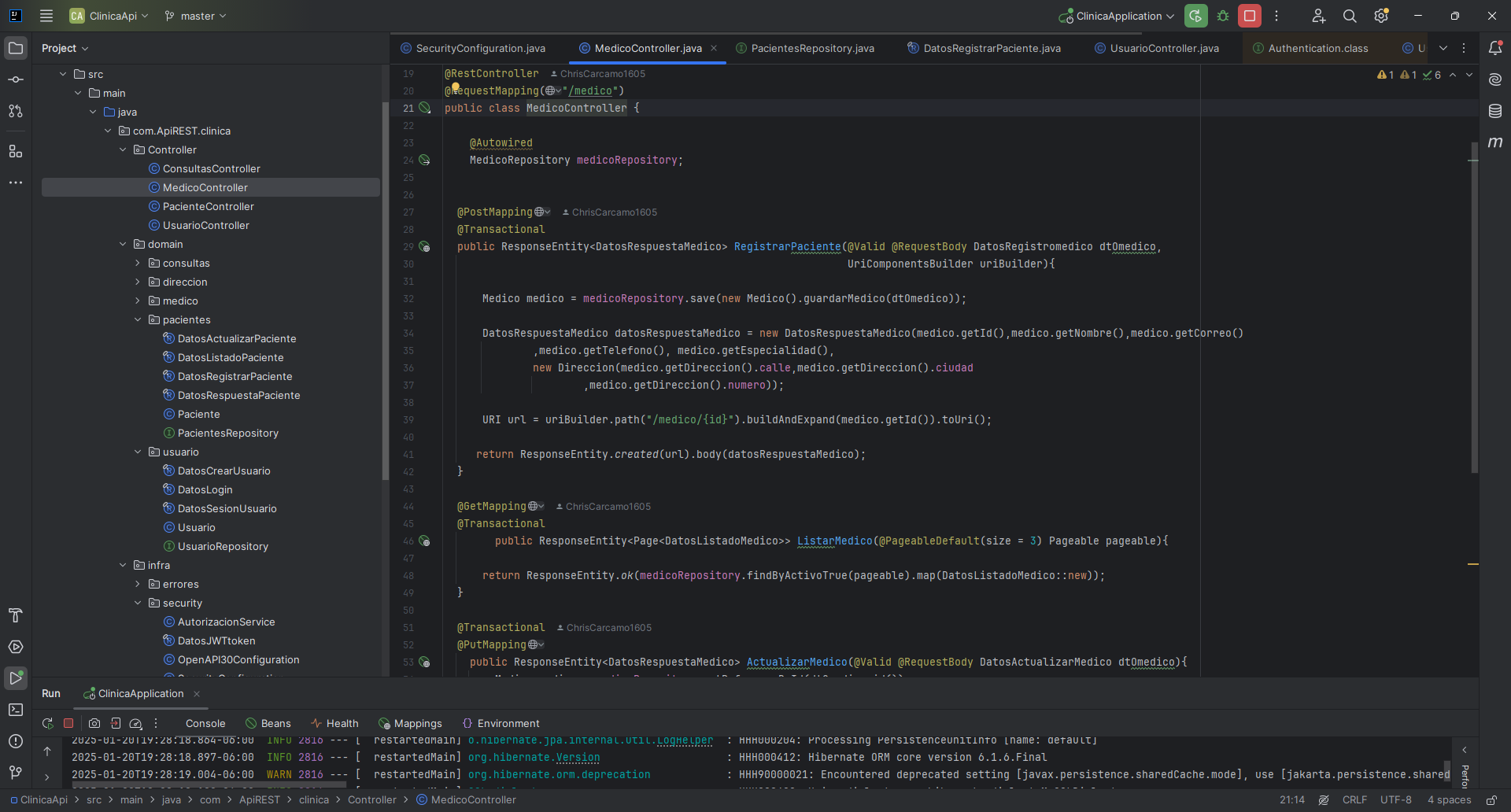Image resolution: width=1511 pixels, height=812 pixels.
Task: Open the Code With Me icon
Action: coord(1319,16)
